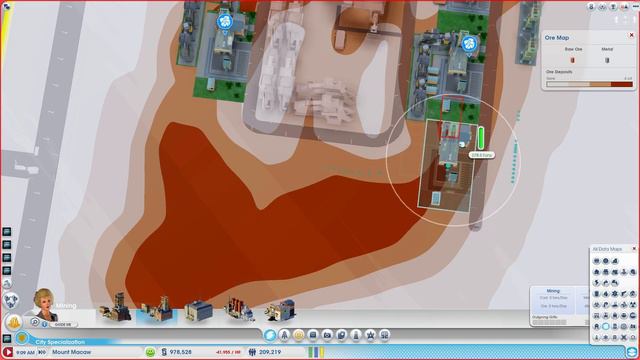Open the chip-shaped Electronics menu icon
Viewport: 640px width, 360px height.
click(313, 335)
